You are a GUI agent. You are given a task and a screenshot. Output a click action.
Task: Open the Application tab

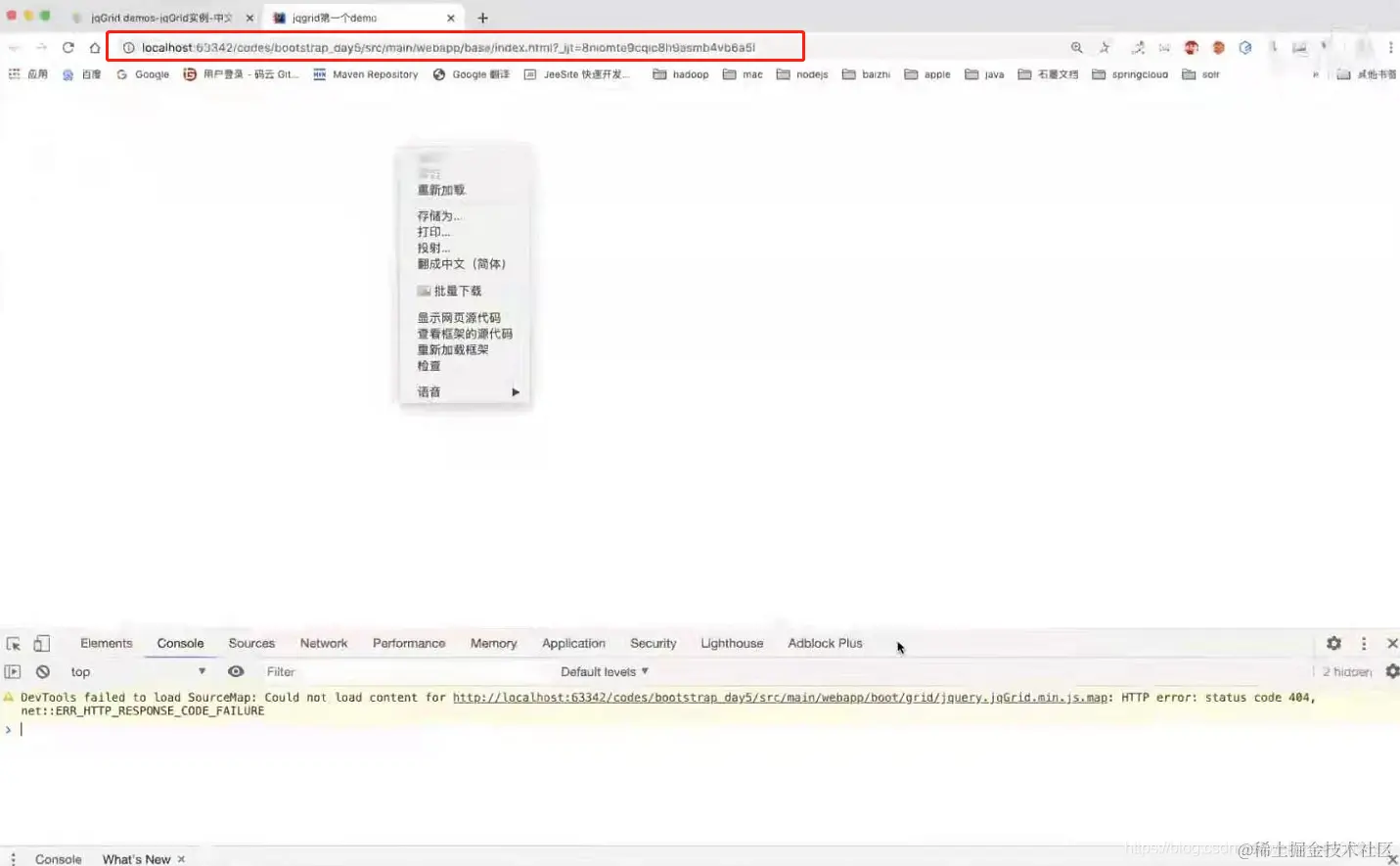[573, 643]
